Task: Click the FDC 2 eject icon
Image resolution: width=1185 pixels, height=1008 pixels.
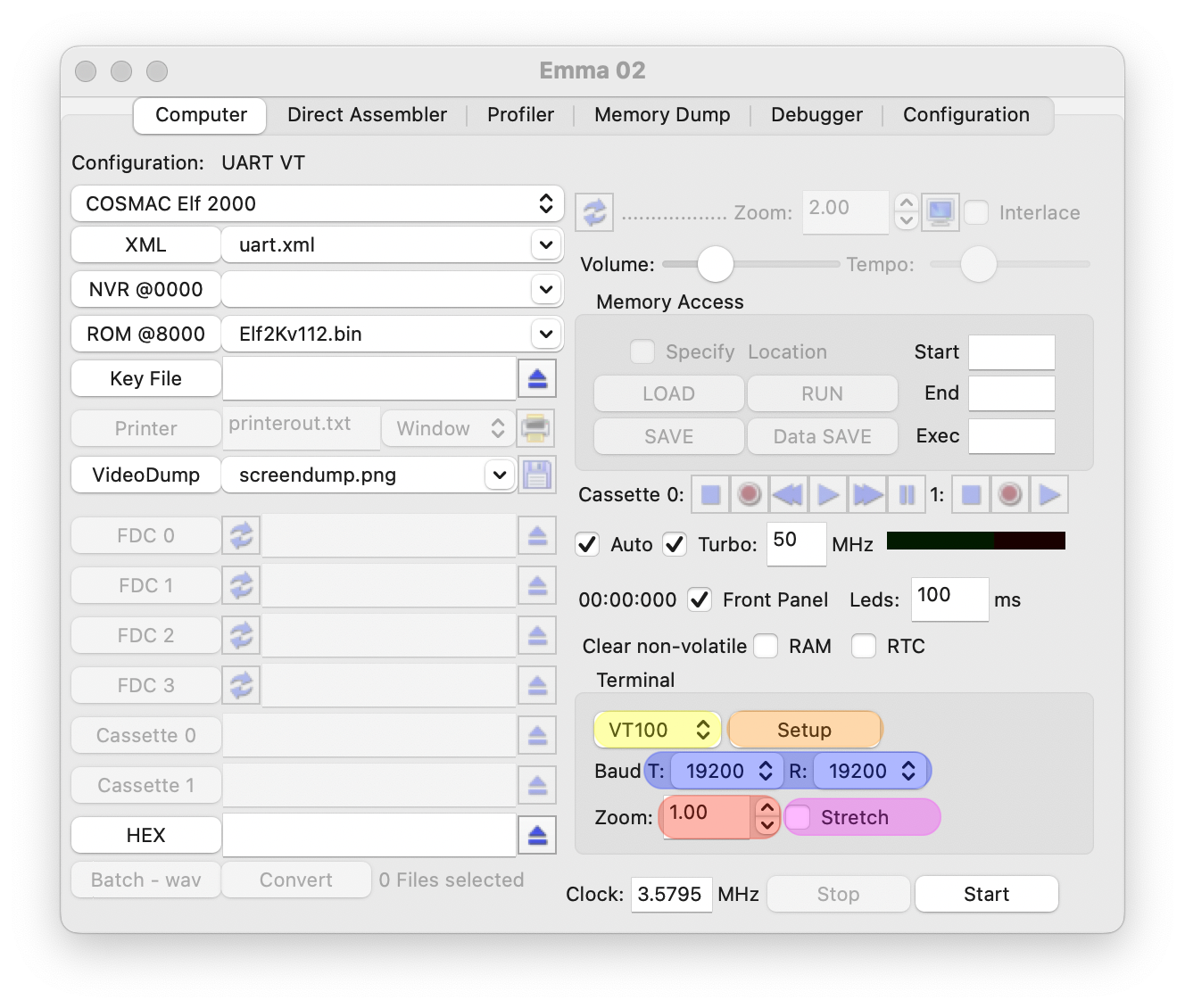Action: (x=537, y=635)
